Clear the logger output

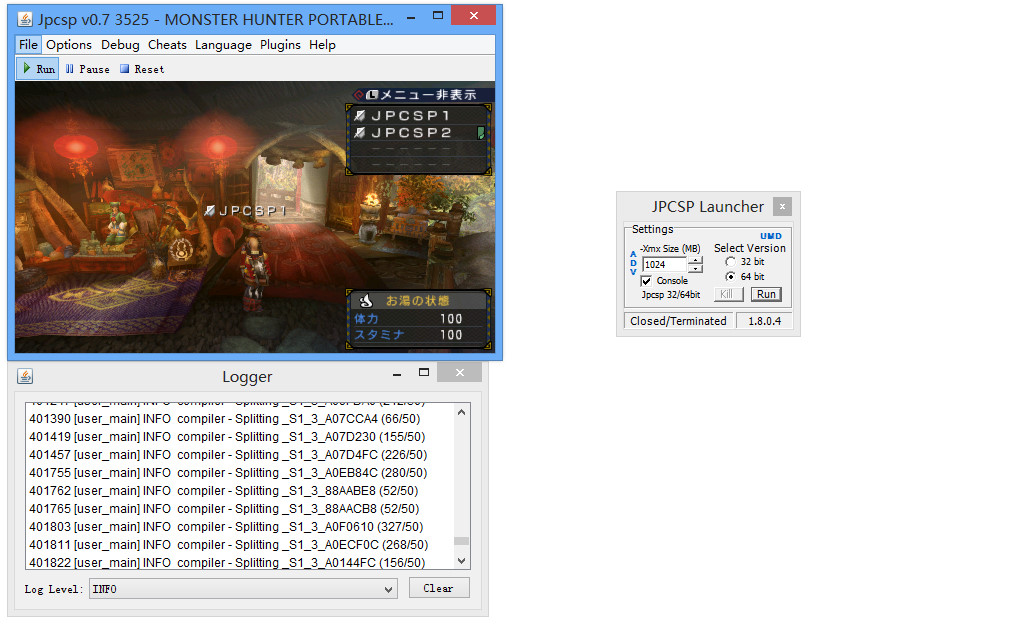tap(438, 588)
